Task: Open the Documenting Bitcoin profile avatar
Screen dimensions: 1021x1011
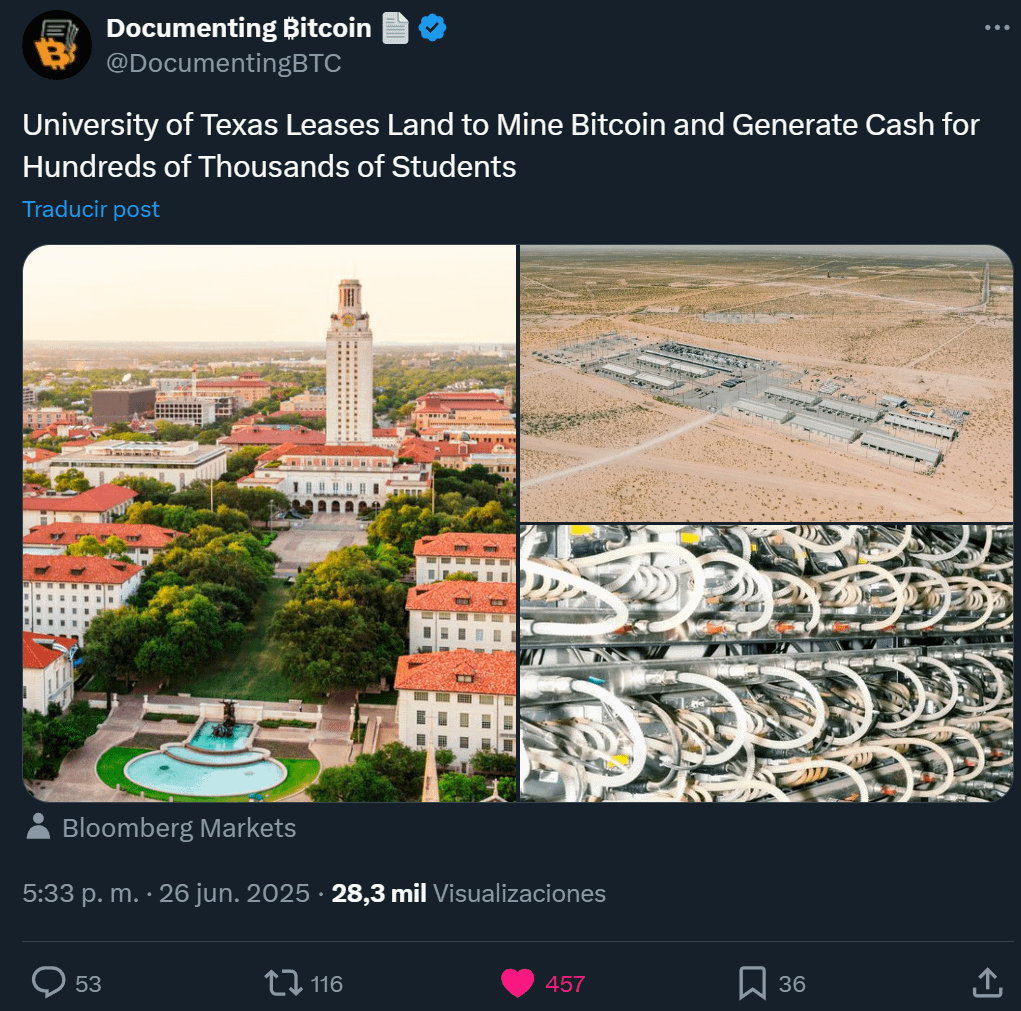Action: coord(57,45)
